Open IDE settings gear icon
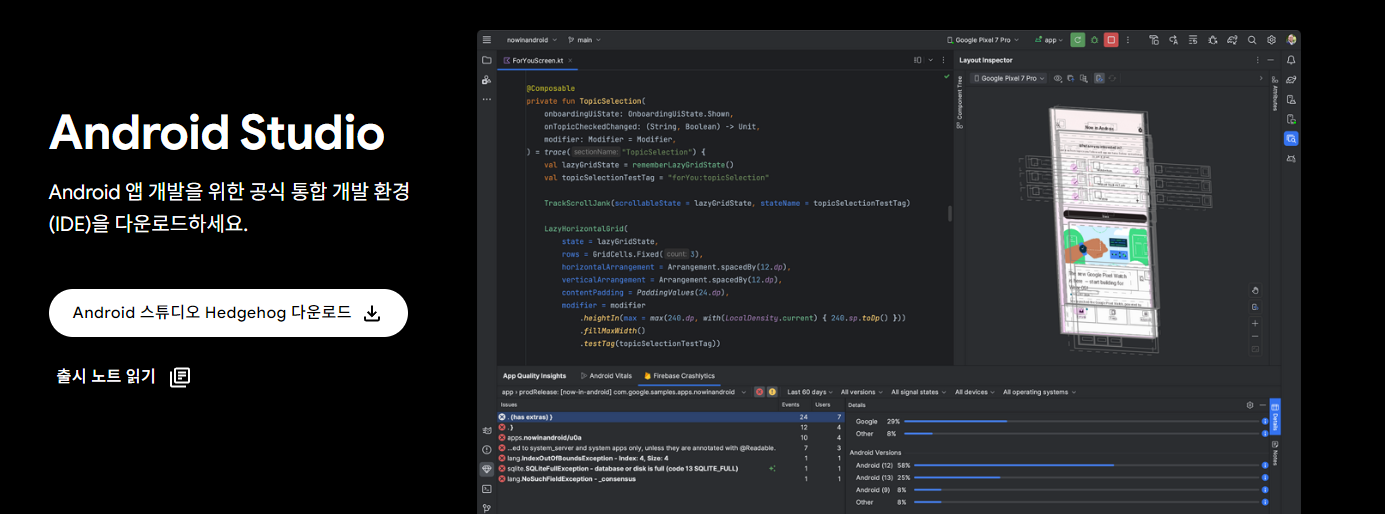1385x514 pixels. pos(1271,40)
